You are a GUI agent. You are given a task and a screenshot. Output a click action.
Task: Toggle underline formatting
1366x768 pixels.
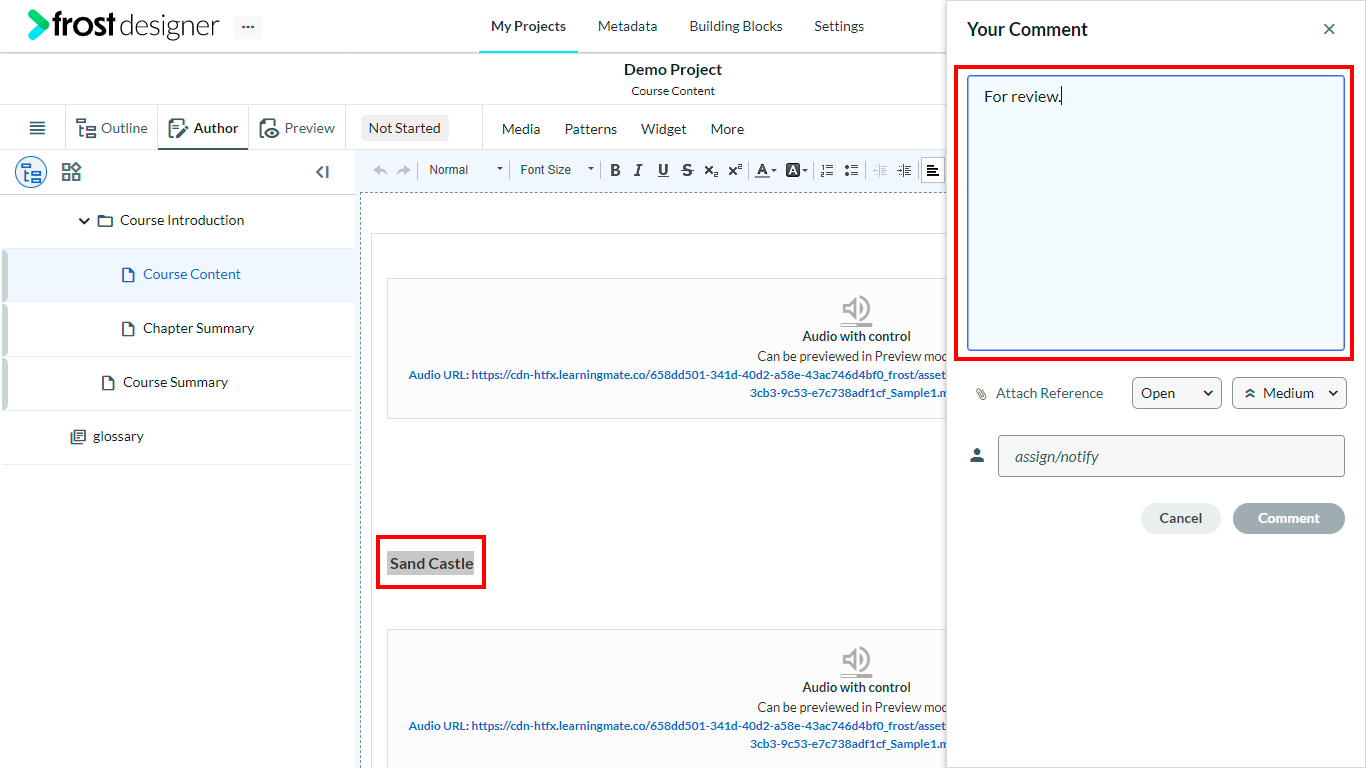663,170
